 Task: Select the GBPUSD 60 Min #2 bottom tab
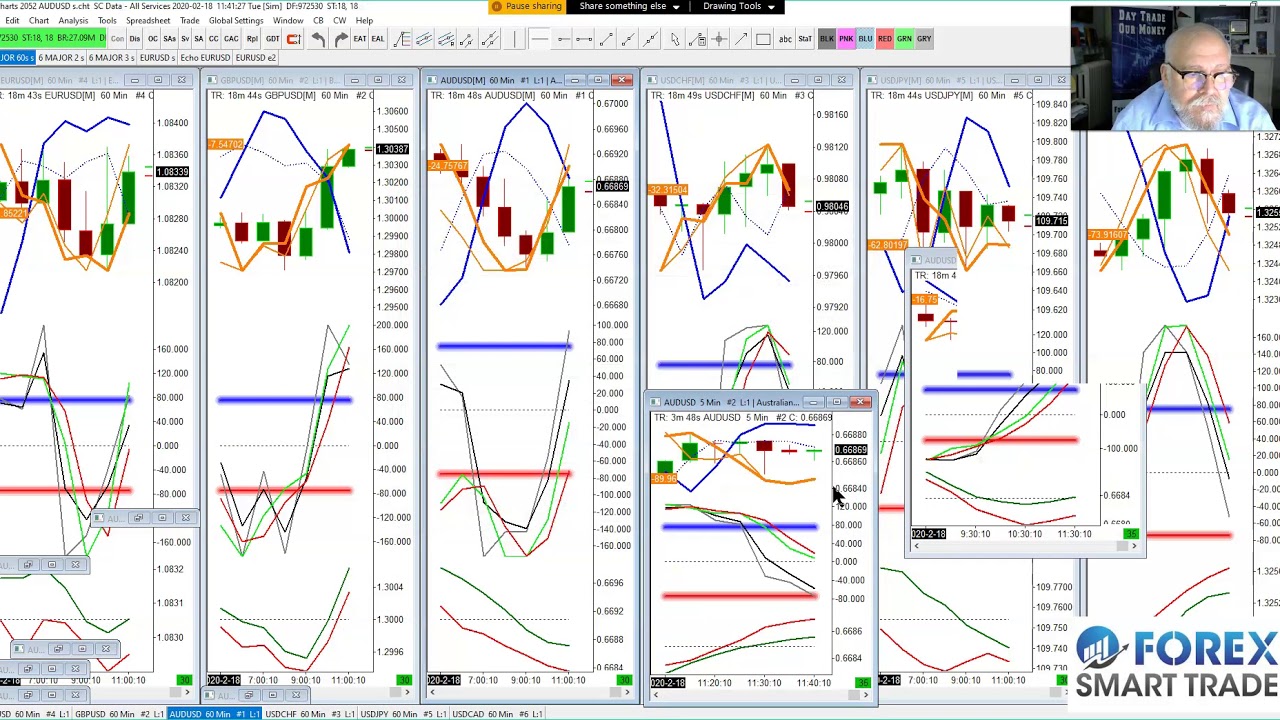119,714
